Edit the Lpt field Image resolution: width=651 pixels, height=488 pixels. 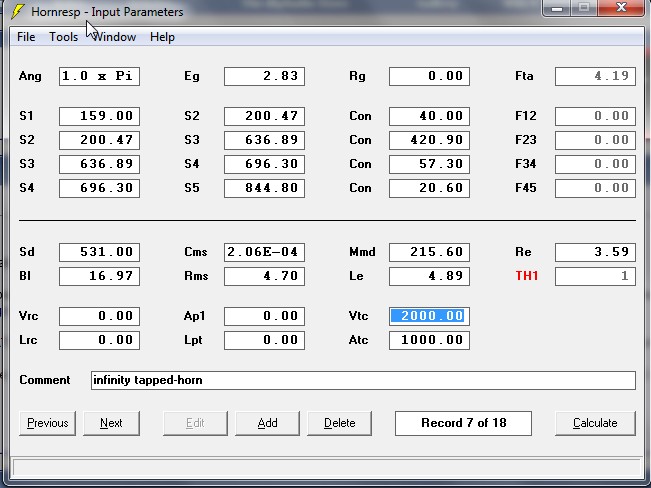pos(264,340)
